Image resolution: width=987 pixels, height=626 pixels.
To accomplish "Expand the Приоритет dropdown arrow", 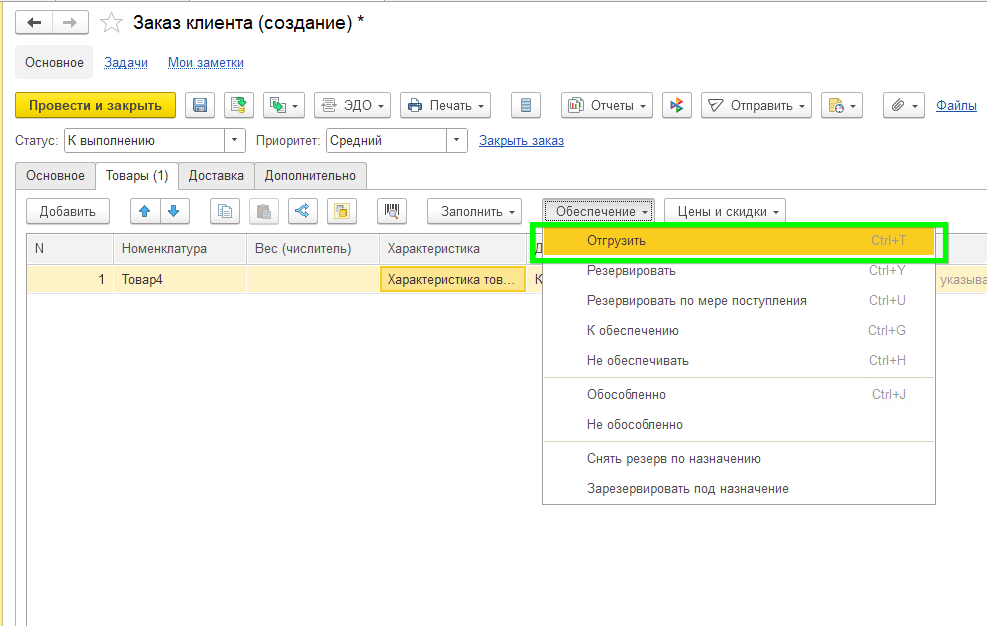I will (456, 140).
